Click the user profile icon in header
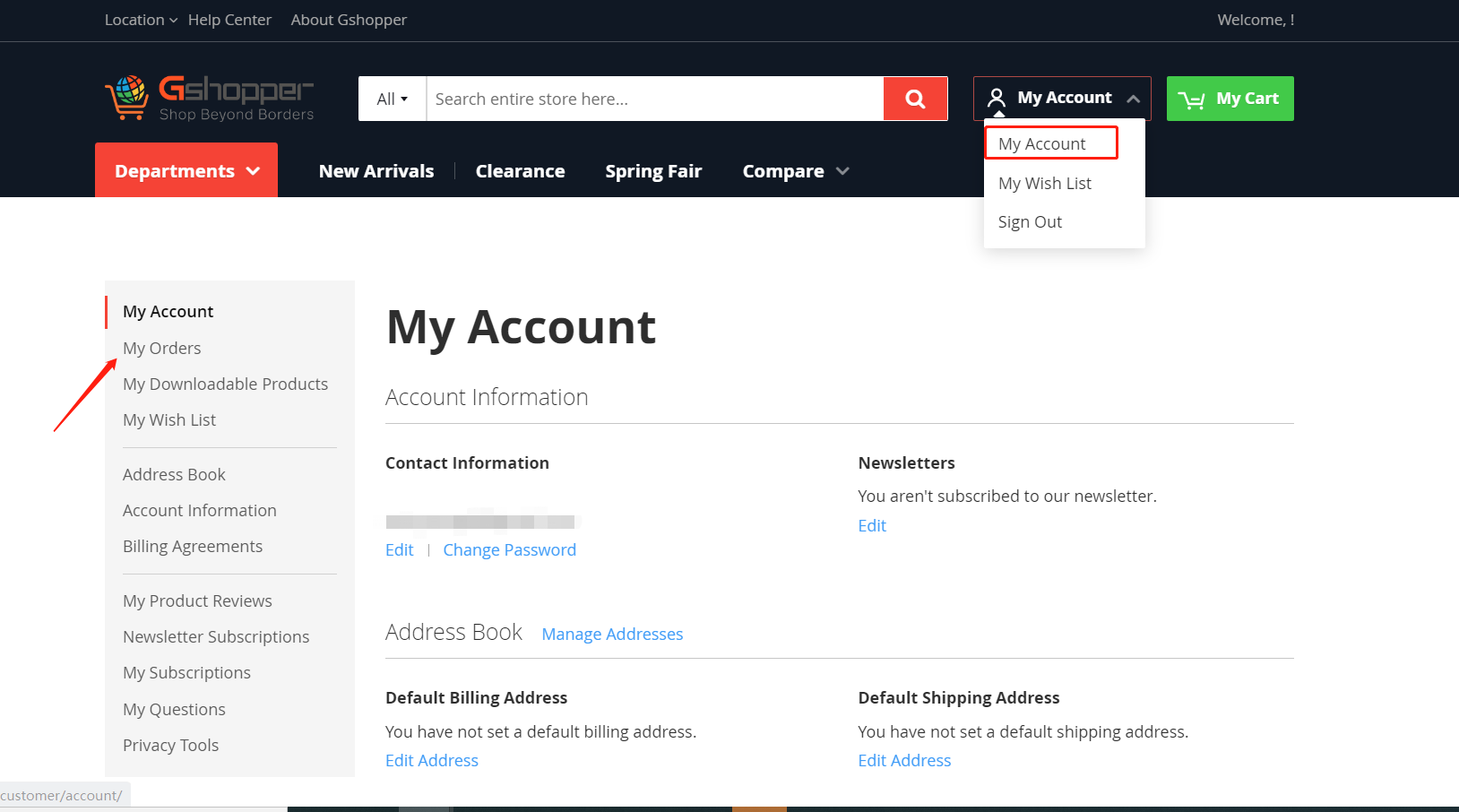This screenshot has width=1459, height=812. (x=996, y=98)
